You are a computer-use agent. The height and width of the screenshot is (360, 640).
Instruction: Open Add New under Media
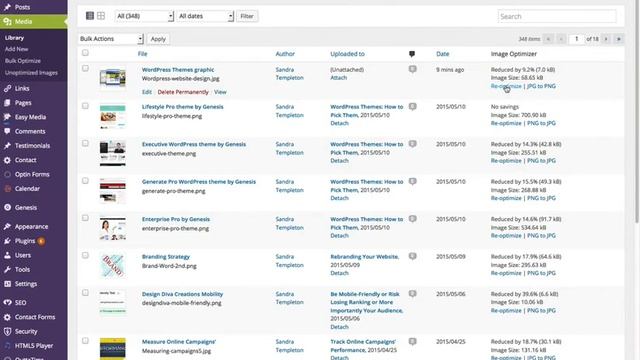coord(16,49)
